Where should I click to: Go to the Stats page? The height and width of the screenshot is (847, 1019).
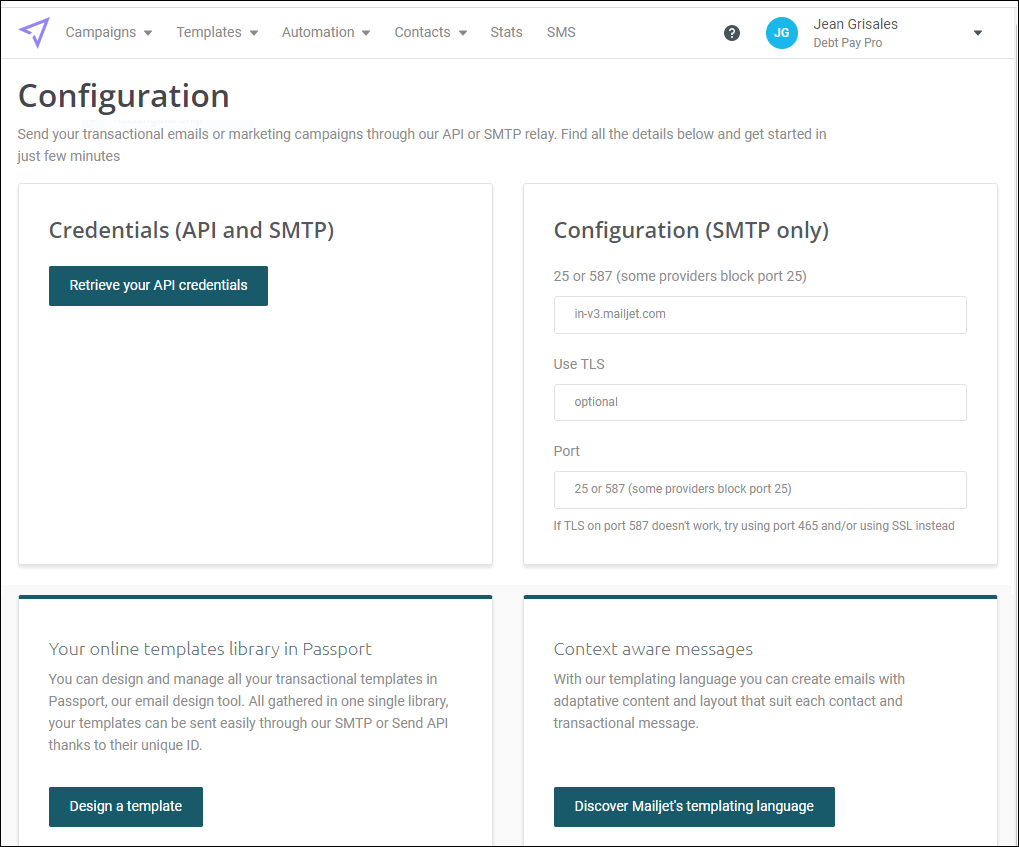coord(506,32)
